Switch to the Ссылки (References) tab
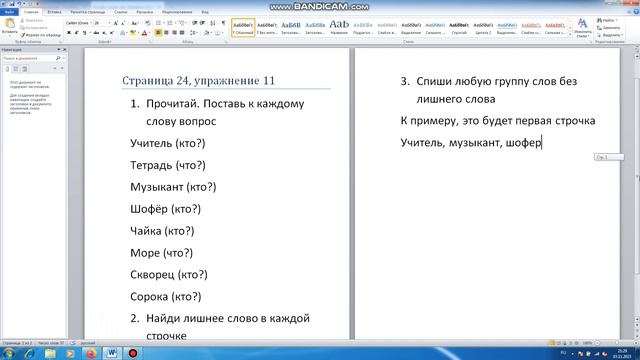 pos(121,12)
